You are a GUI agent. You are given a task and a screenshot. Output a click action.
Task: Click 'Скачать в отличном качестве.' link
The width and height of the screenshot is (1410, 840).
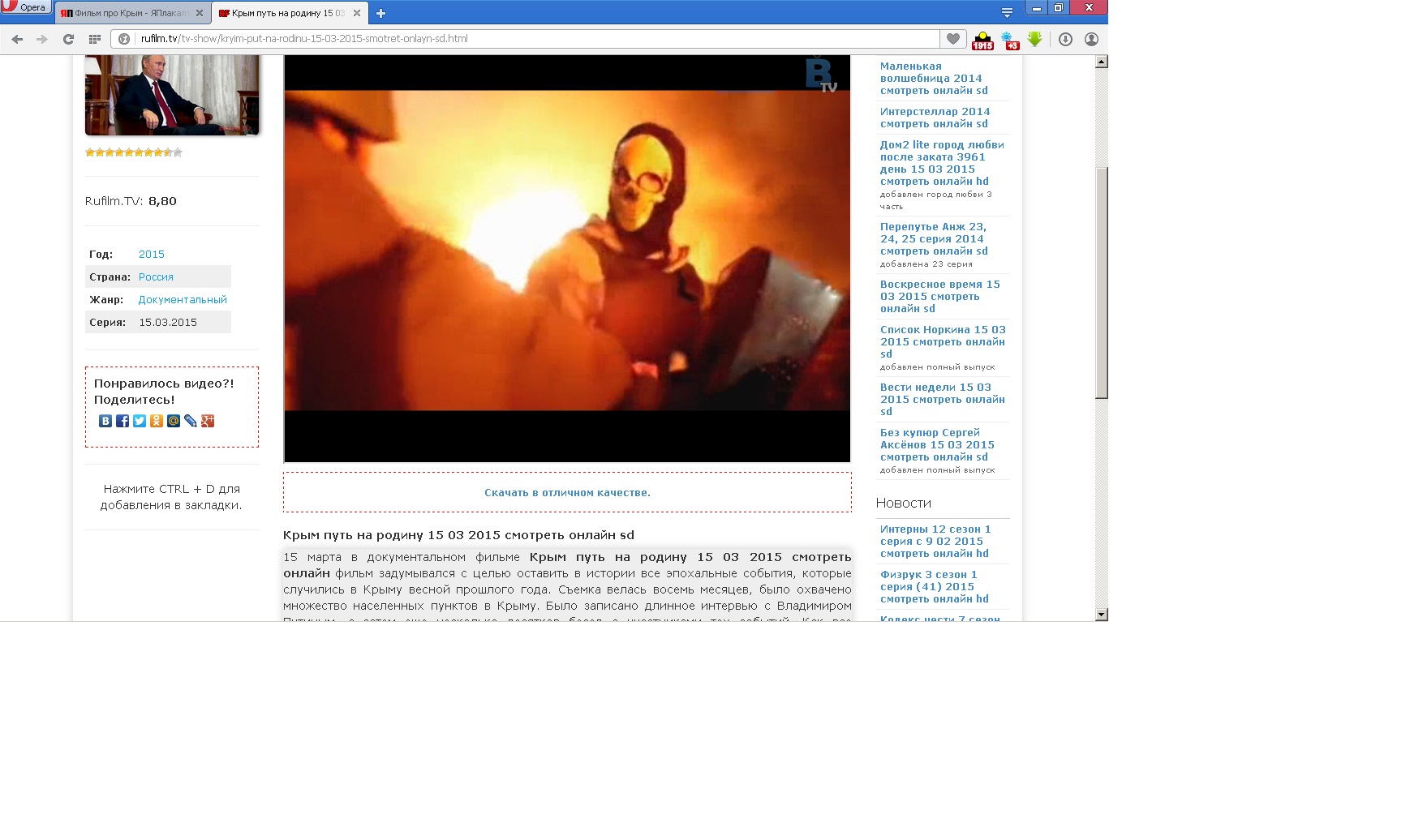[567, 492]
